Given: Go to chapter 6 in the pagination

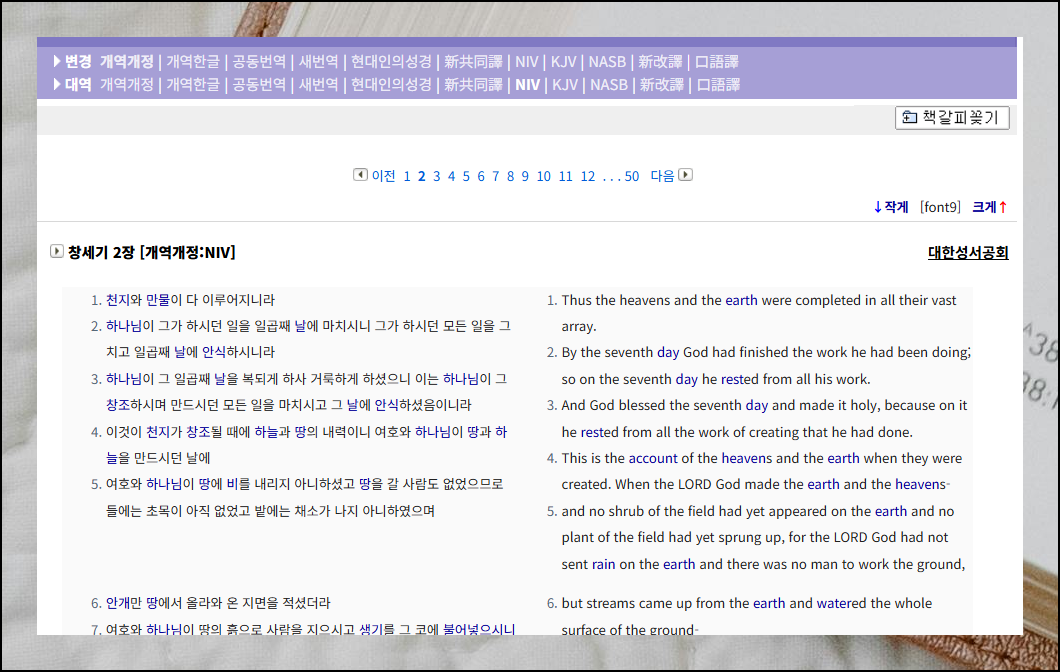Looking at the screenshot, I should coord(481,176).
